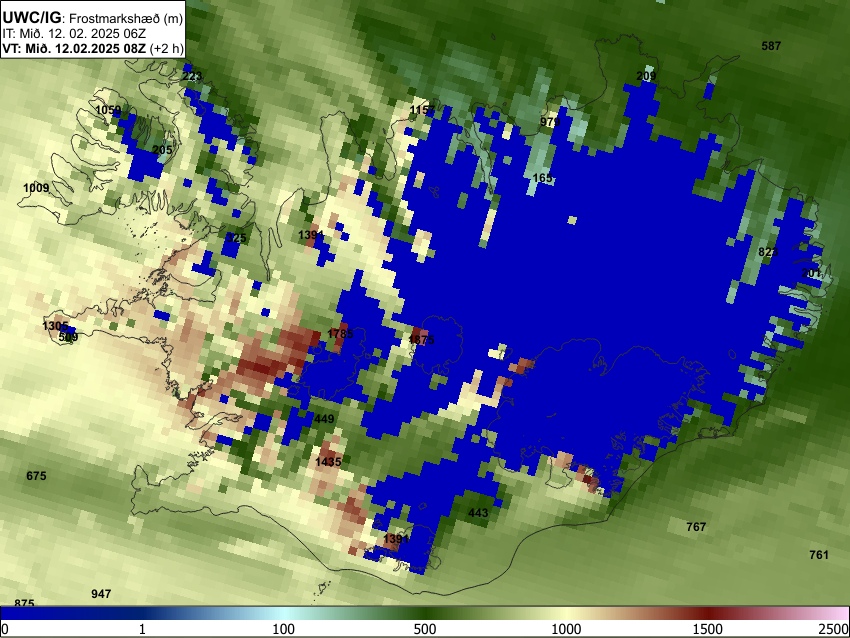850x638 pixels.
Task: Click the map value 1435
Action: 328,462
